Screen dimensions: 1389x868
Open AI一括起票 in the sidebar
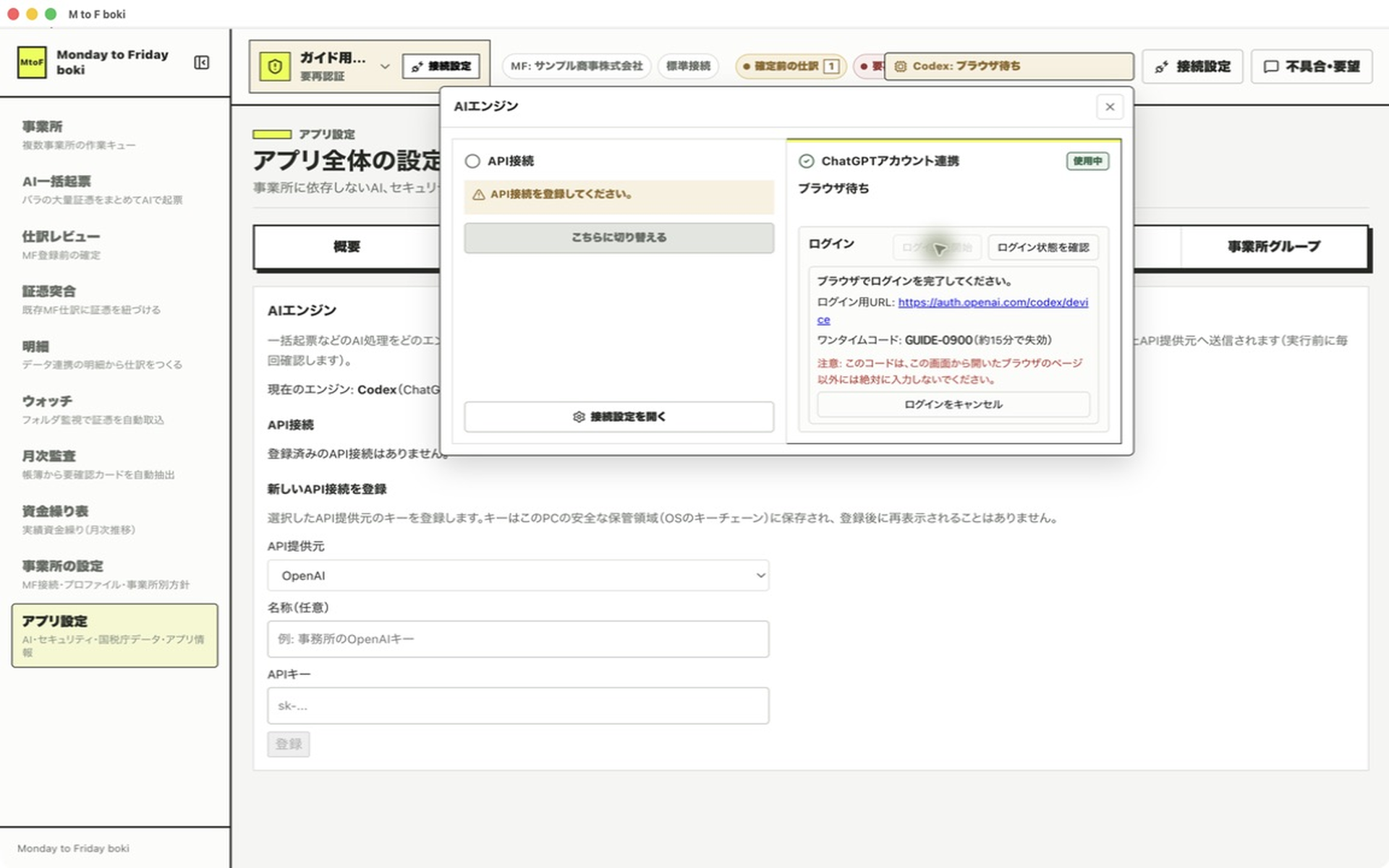pos(114,190)
